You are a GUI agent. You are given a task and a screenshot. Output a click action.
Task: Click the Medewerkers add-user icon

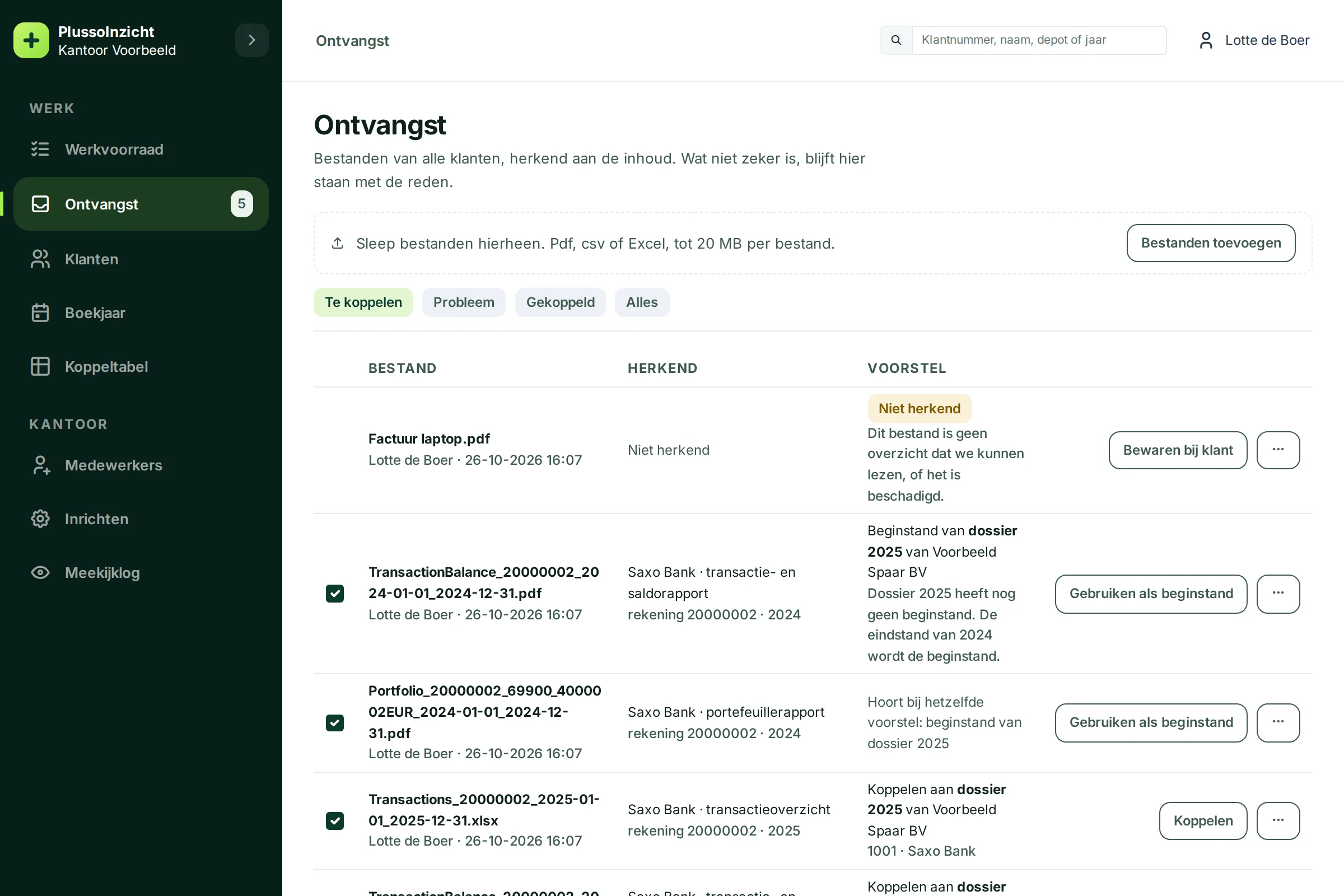click(x=40, y=465)
